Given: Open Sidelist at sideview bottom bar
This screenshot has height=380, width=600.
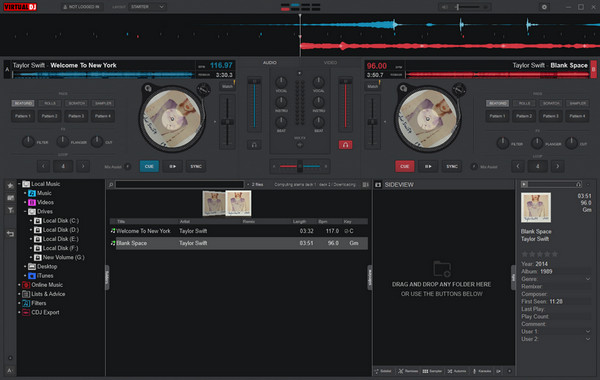Looking at the screenshot, I should [383, 371].
